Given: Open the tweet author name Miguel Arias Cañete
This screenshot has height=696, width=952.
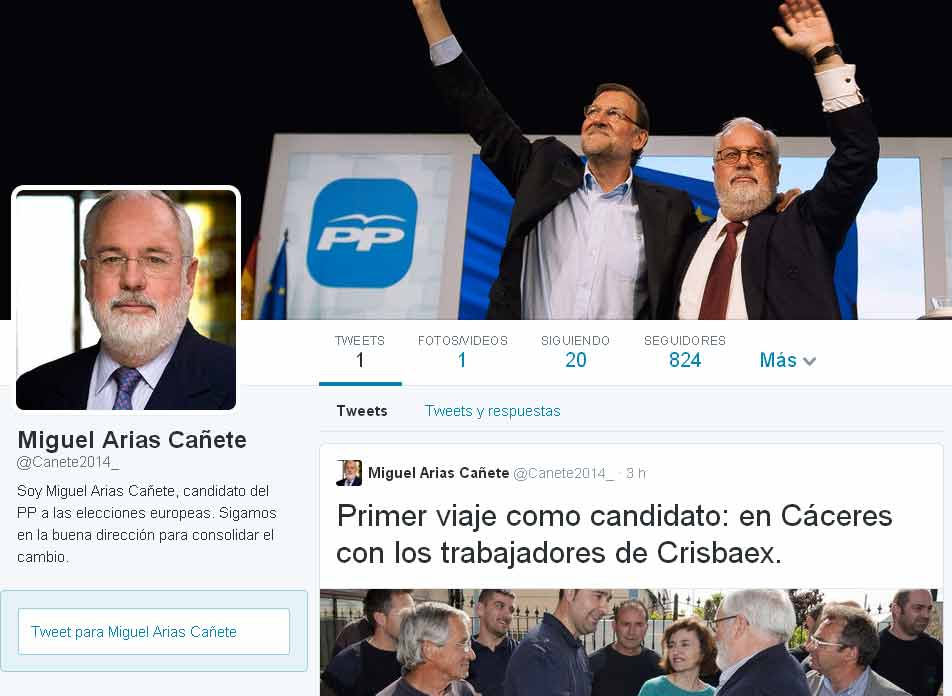Looking at the screenshot, I should (438, 473).
